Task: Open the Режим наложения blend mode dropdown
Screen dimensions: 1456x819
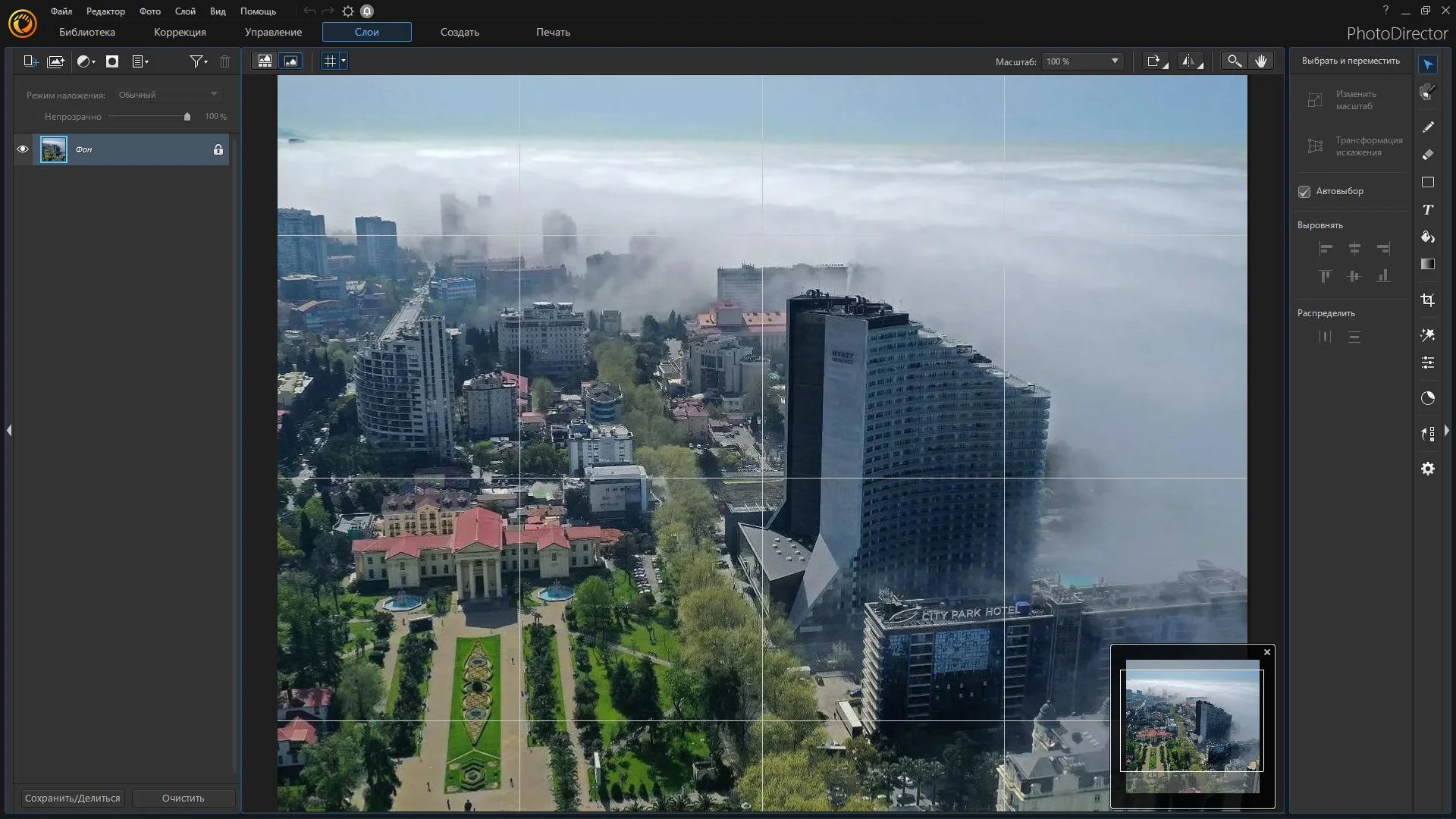Action: coord(168,95)
